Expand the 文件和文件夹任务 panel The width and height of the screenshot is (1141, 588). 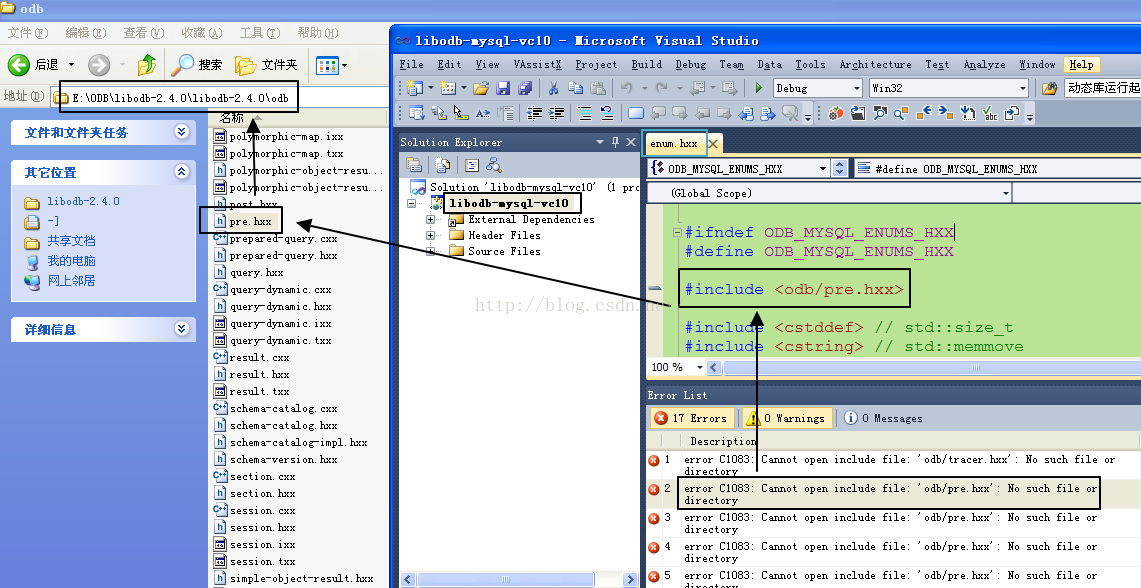[181, 132]
